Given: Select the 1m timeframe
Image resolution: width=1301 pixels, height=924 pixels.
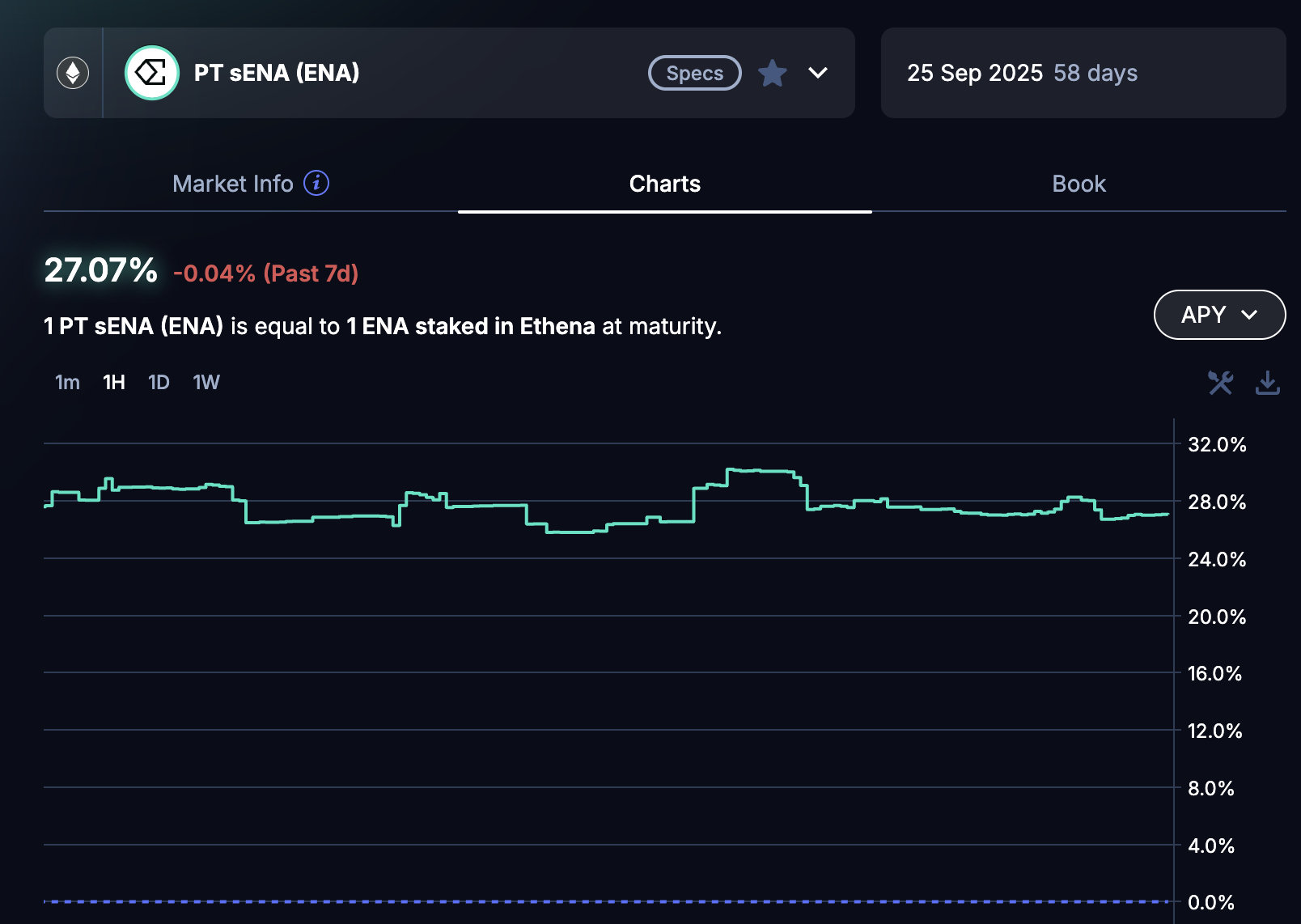Looking at the screenshot, I should (x=67, y=383).
